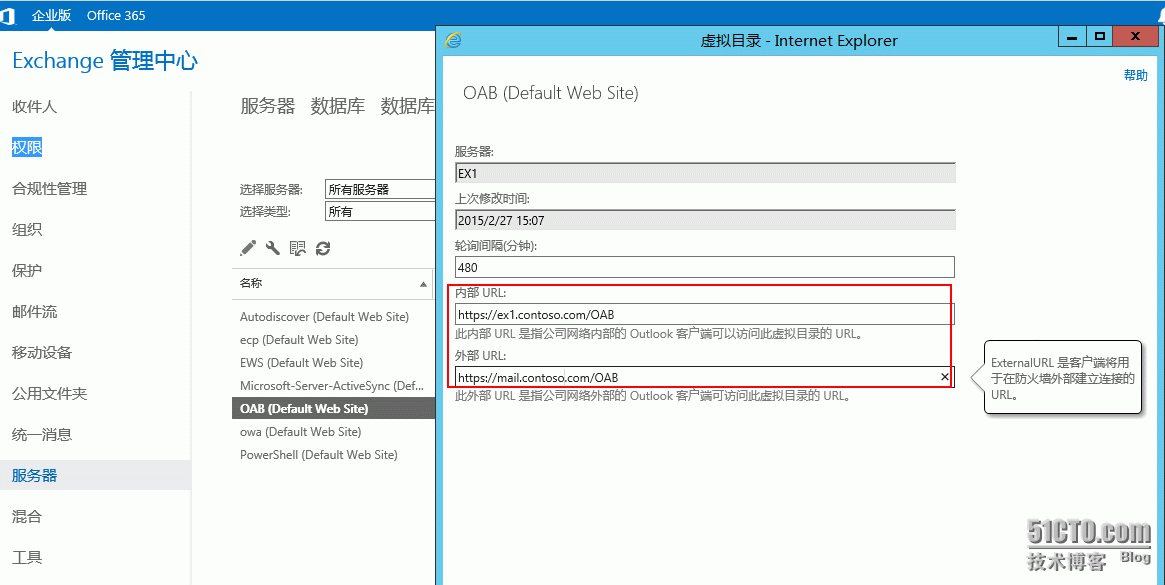The height and width of the screenshot is (585, 1165).
Task: Close the 虚拟目录 dialog window
Action: pyautogui.click(x=1137, y=36)
